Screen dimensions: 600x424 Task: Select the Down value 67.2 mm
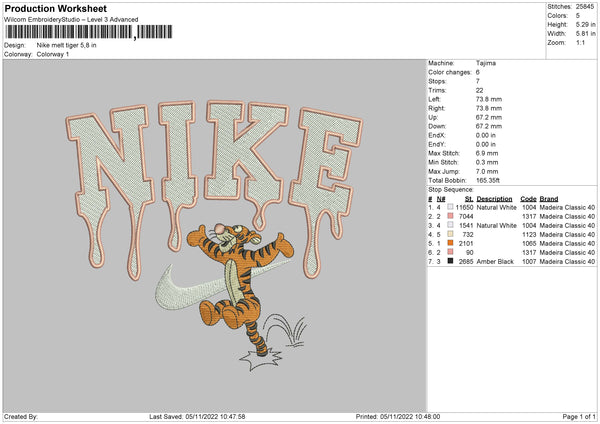[x=489, y=126]
